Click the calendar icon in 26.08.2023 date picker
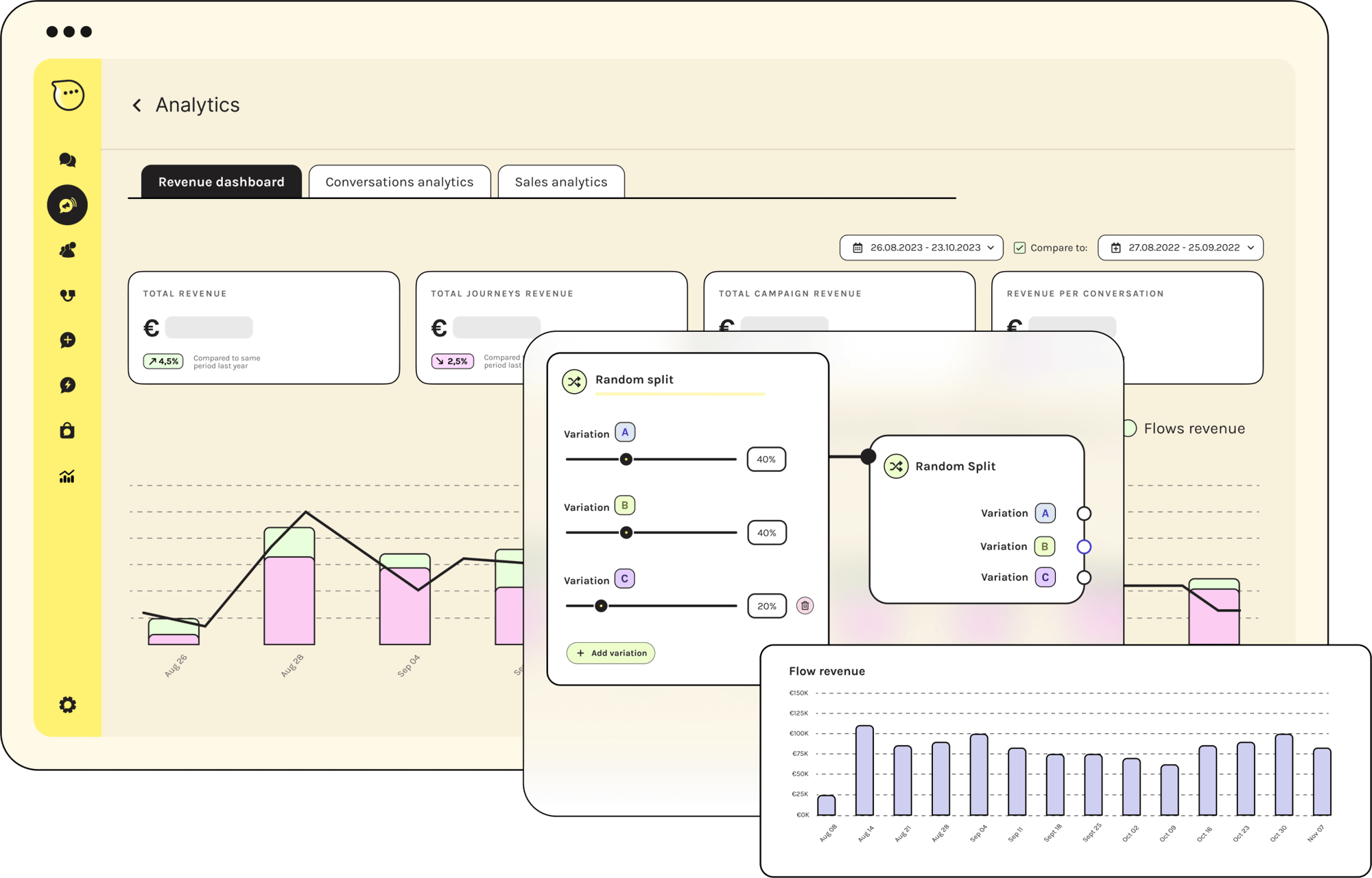The height and width of the screenshot is (878, 1372). pyautogui.click(x=858, y=248)
